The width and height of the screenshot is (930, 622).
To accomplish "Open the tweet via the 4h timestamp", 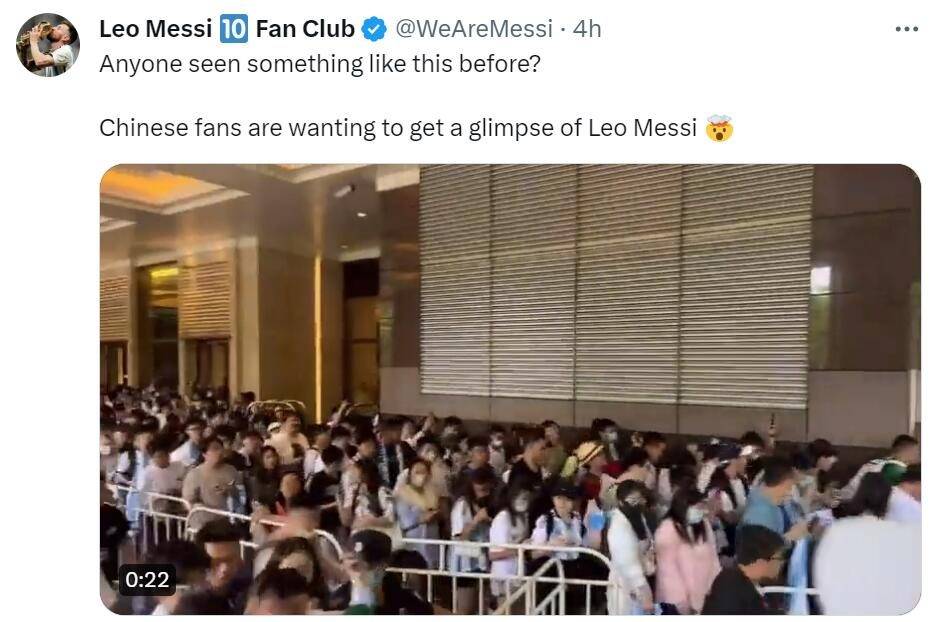I will click(x=587, y=28).
